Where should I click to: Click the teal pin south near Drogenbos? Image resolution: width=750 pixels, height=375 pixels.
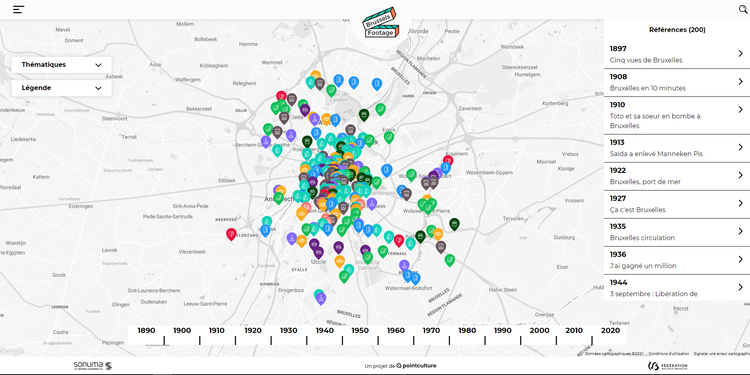coord(319,295)
